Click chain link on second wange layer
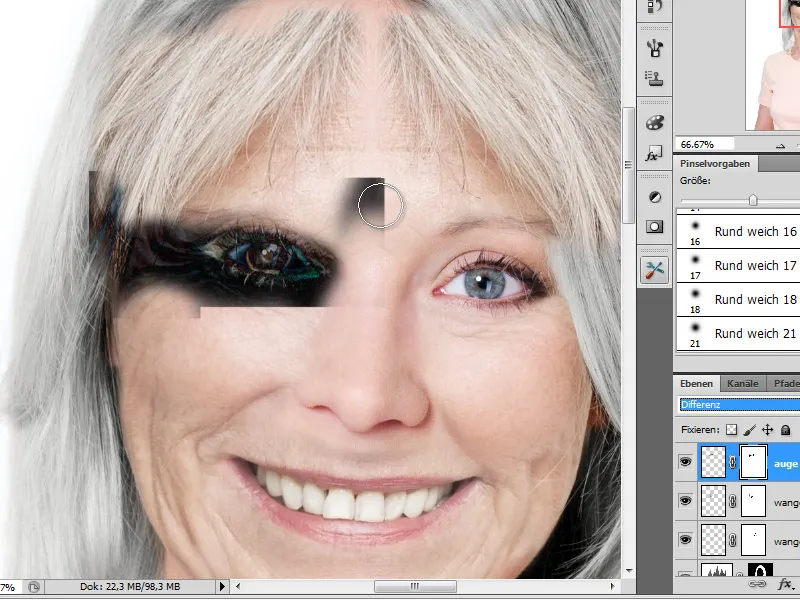This screenshot has width=800, height=600. point(733,540)
